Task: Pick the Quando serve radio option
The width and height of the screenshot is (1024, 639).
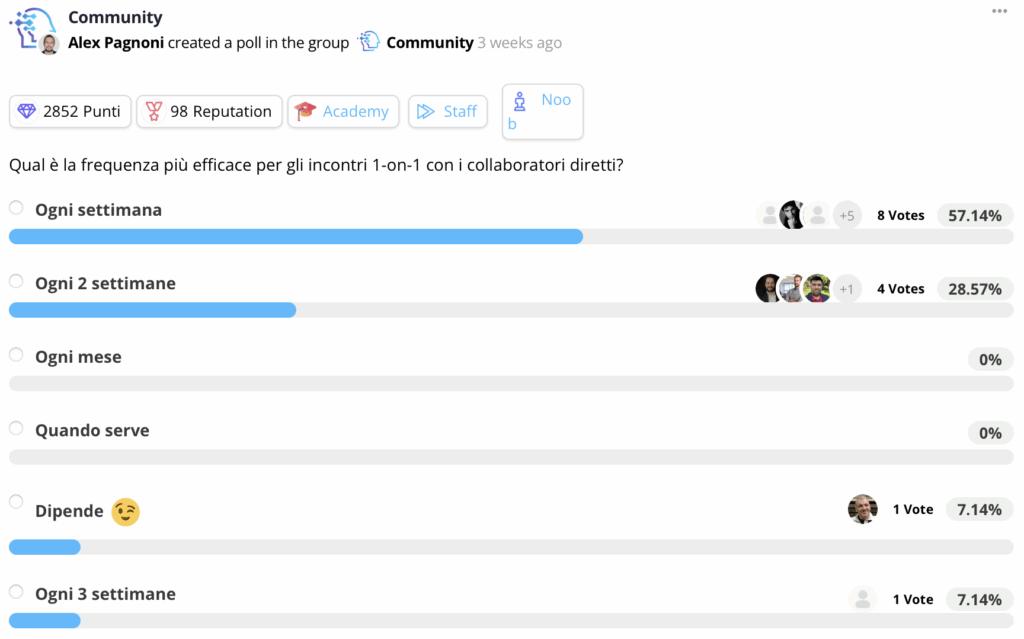Action: tap(16, 428)
